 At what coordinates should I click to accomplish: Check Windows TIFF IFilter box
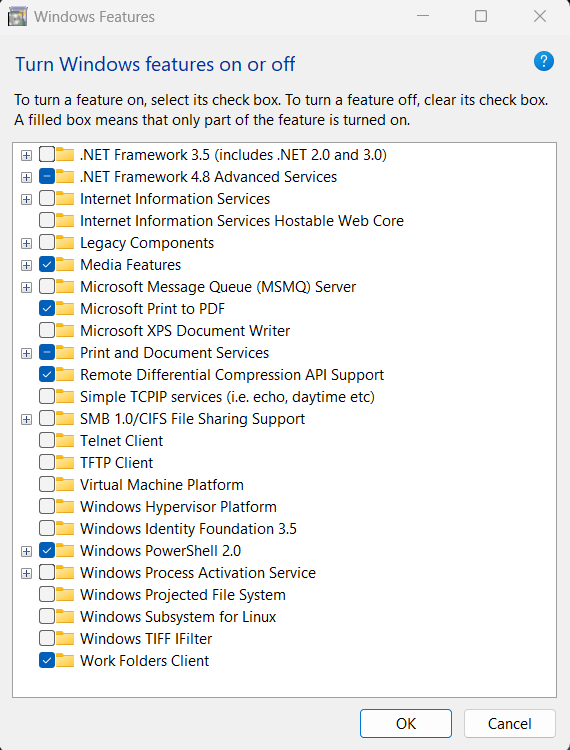pos(47,639)
